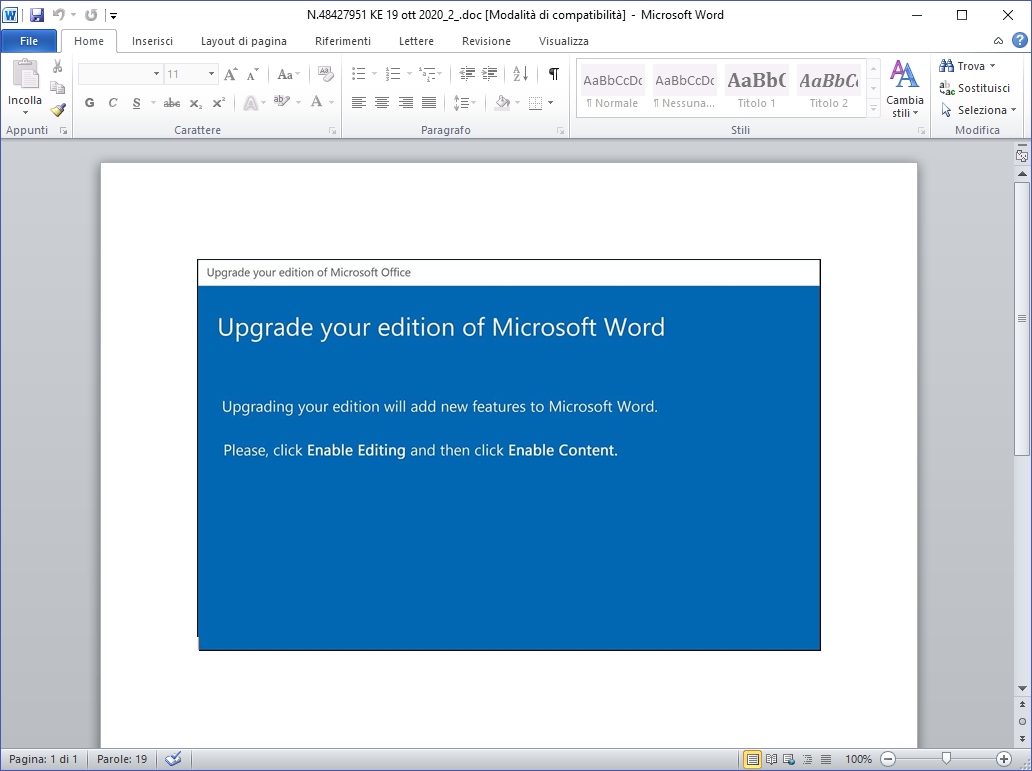Viewport: 1032px width, 771px height.
Task: Open the underline style dropdown arrow
Action: click(x=153, y=103)
